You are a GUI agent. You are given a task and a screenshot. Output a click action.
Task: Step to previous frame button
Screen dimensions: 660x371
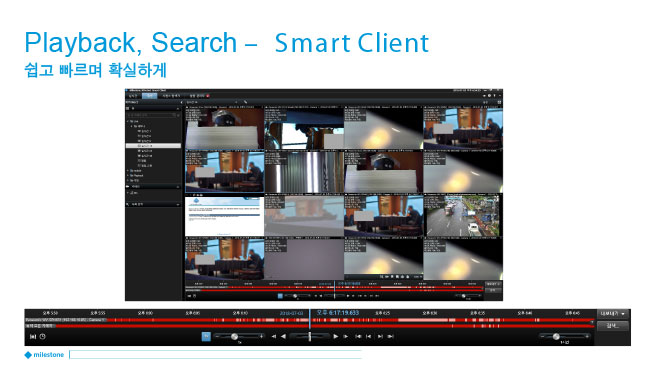[x=274, y=336]
